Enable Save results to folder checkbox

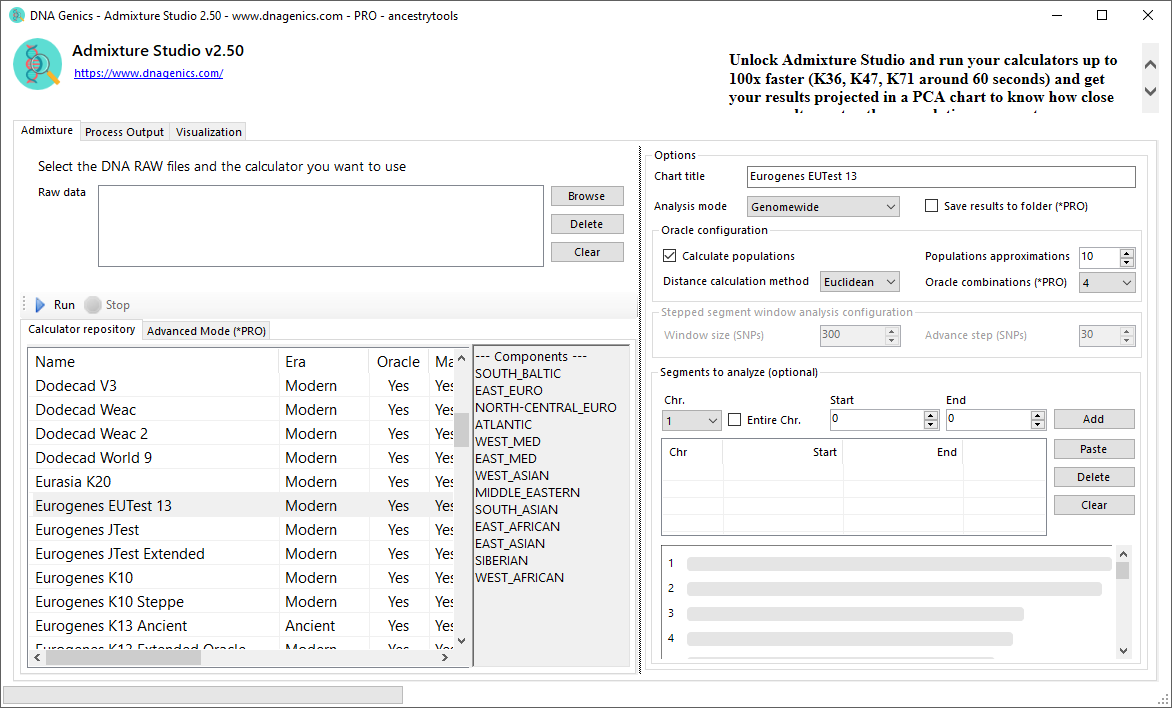pyautogui.click(x=931, y=206)
